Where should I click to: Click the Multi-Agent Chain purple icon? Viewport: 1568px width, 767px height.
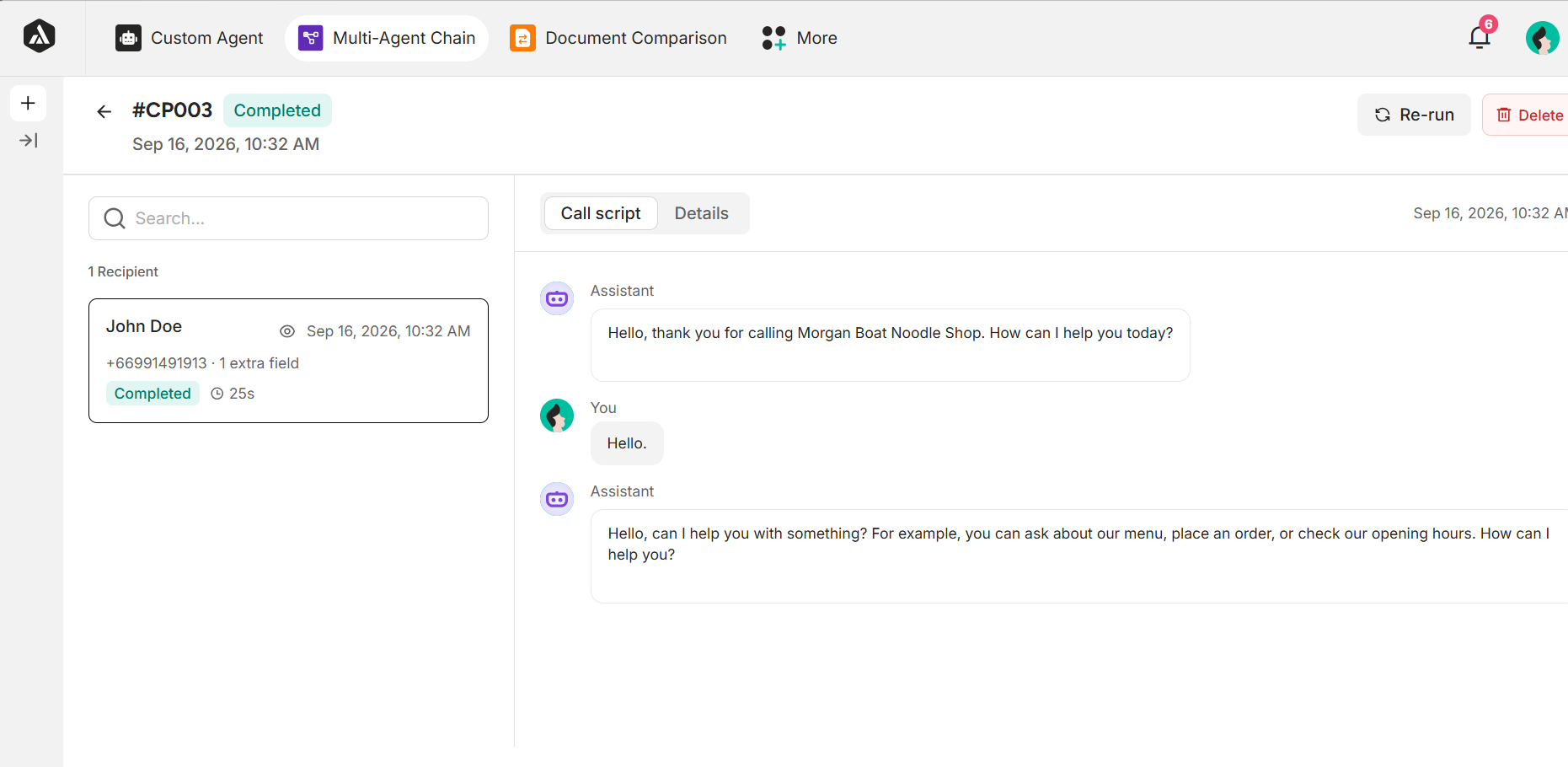311,38
